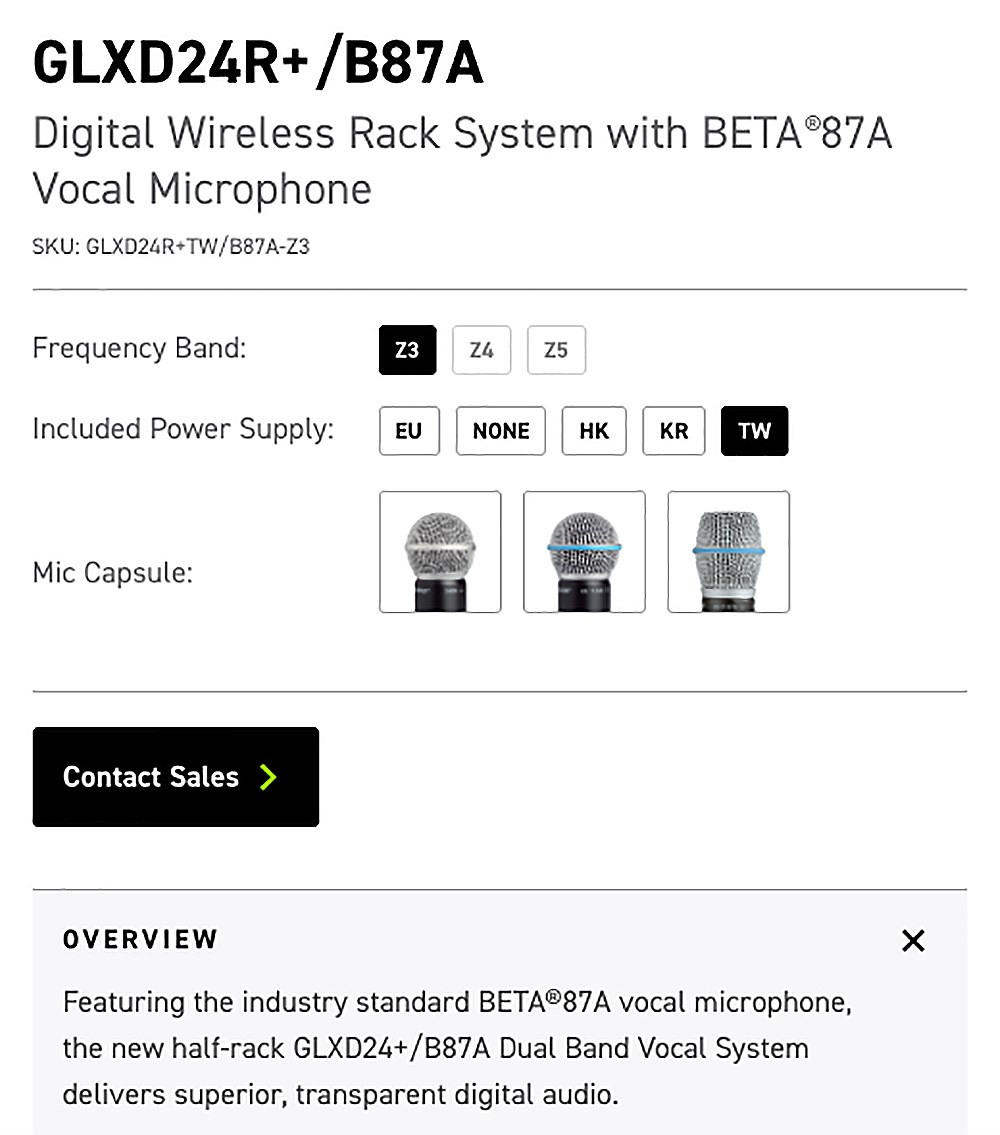Choose the Z4 frequency band
Image resolution: width=1000 pixels, height=1135 pixels.
point(482,350)
